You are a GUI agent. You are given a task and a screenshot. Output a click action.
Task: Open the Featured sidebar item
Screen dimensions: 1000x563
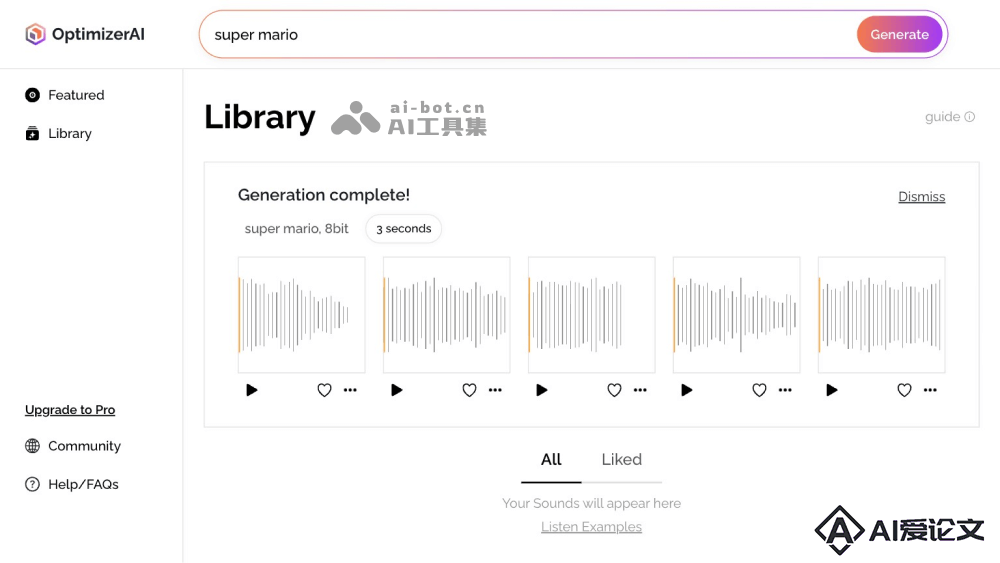tap(64, 95)
